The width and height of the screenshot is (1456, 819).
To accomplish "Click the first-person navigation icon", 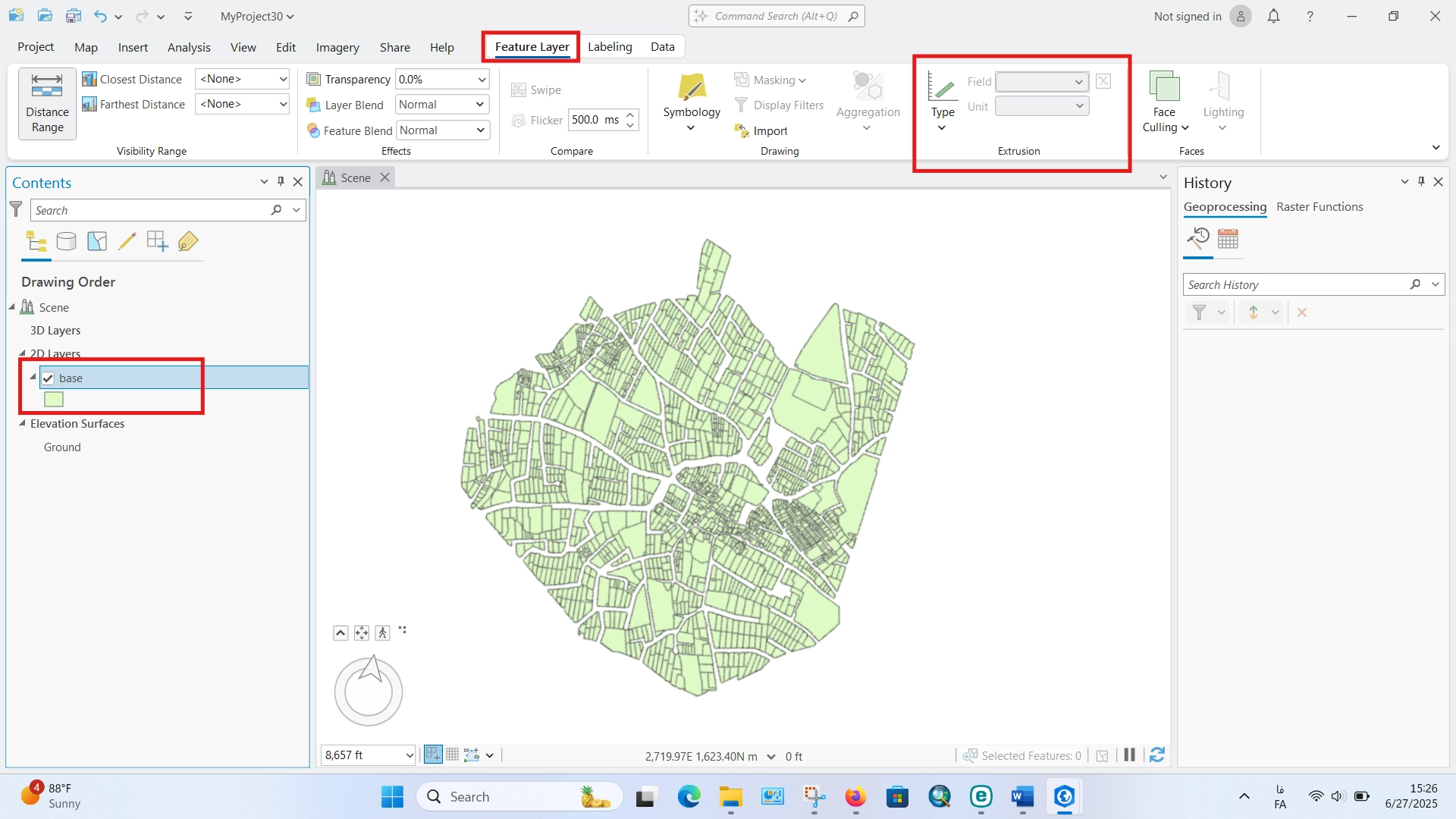I will (383, 632).
